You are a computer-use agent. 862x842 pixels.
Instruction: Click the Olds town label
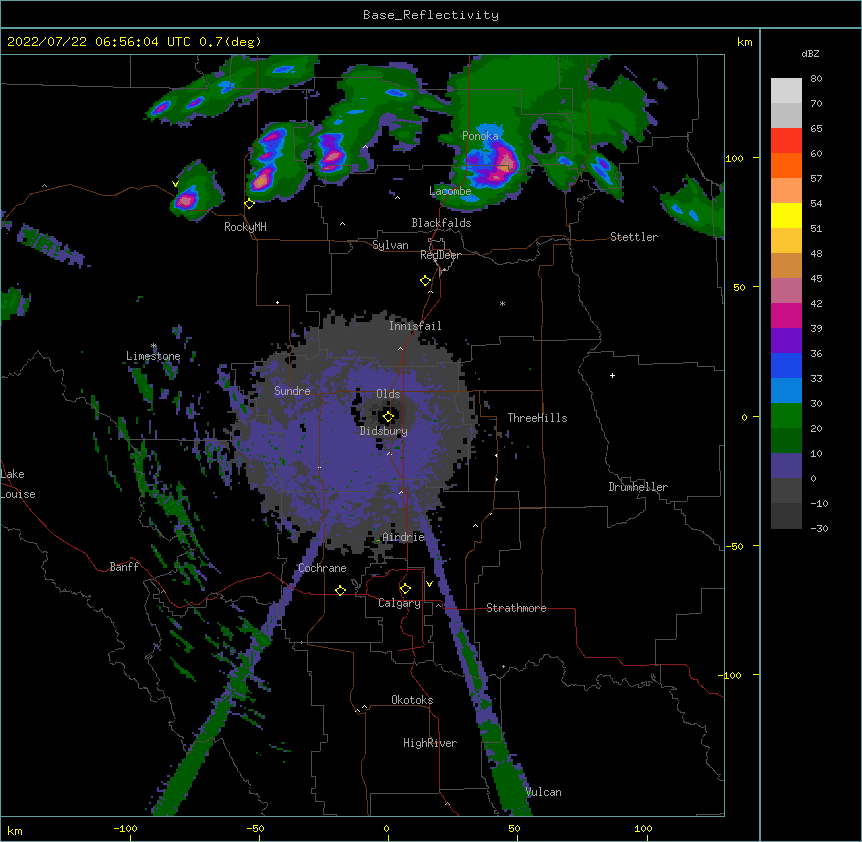pyautogui.click(x=388, y=394)
